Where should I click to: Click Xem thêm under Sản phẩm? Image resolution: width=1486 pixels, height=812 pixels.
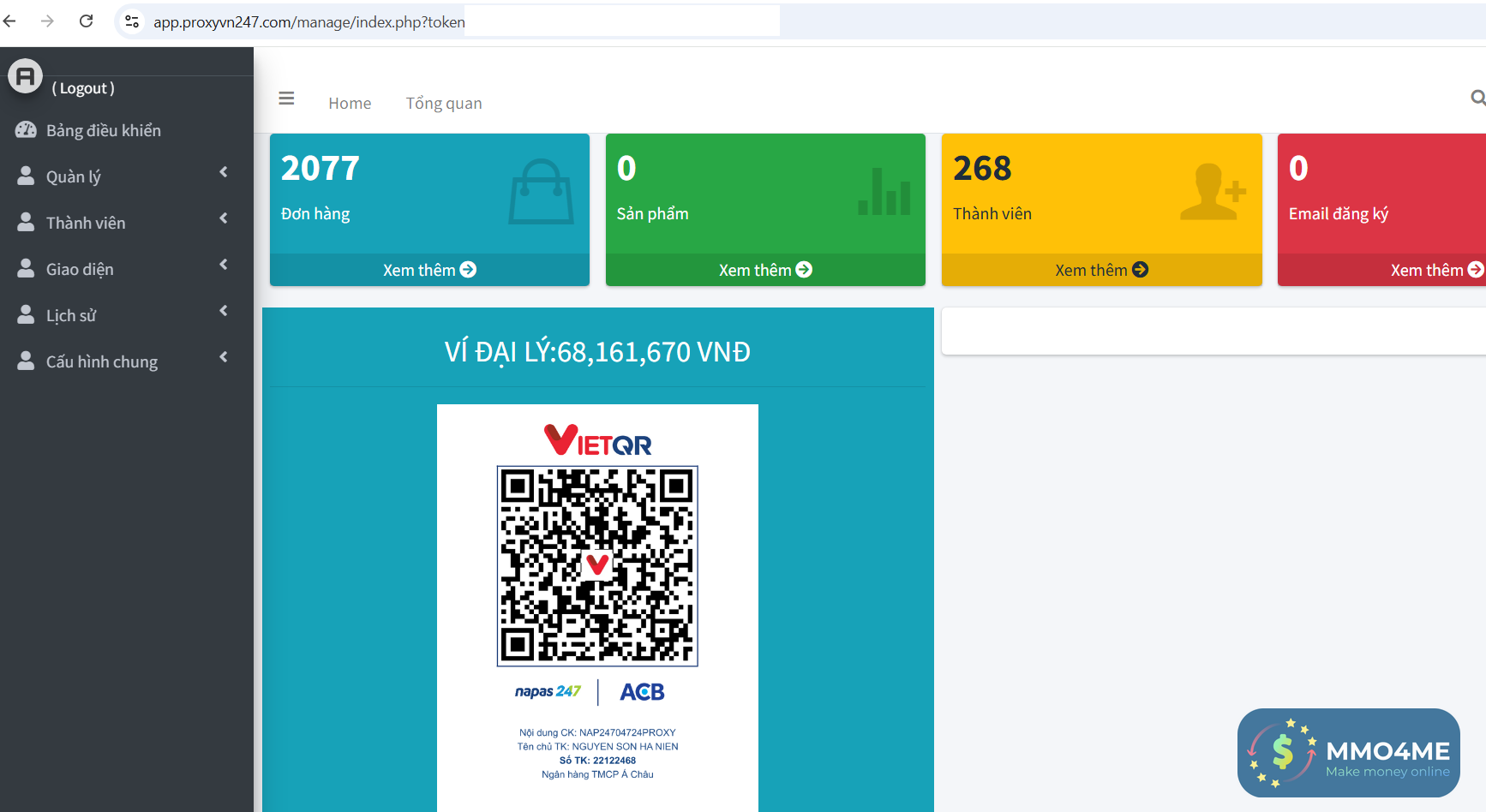765,270
